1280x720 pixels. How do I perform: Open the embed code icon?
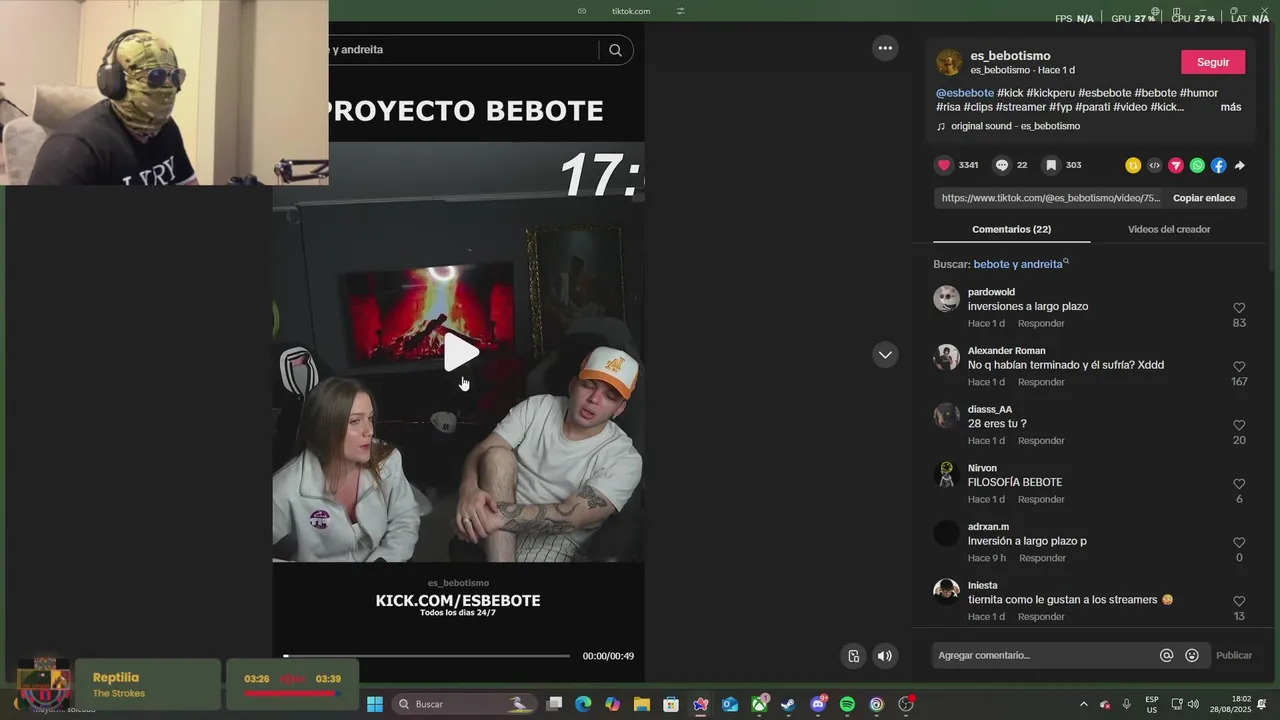pos(1154,165)
